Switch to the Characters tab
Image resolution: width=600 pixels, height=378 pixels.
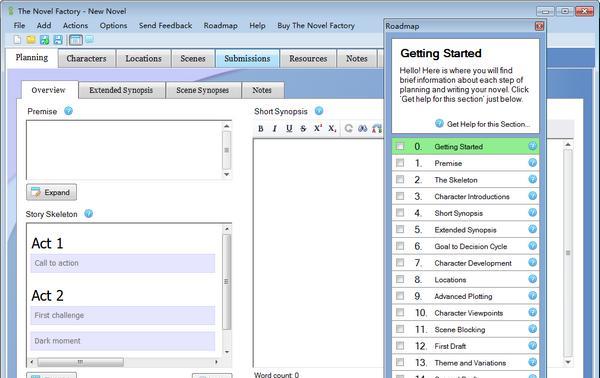86,59
